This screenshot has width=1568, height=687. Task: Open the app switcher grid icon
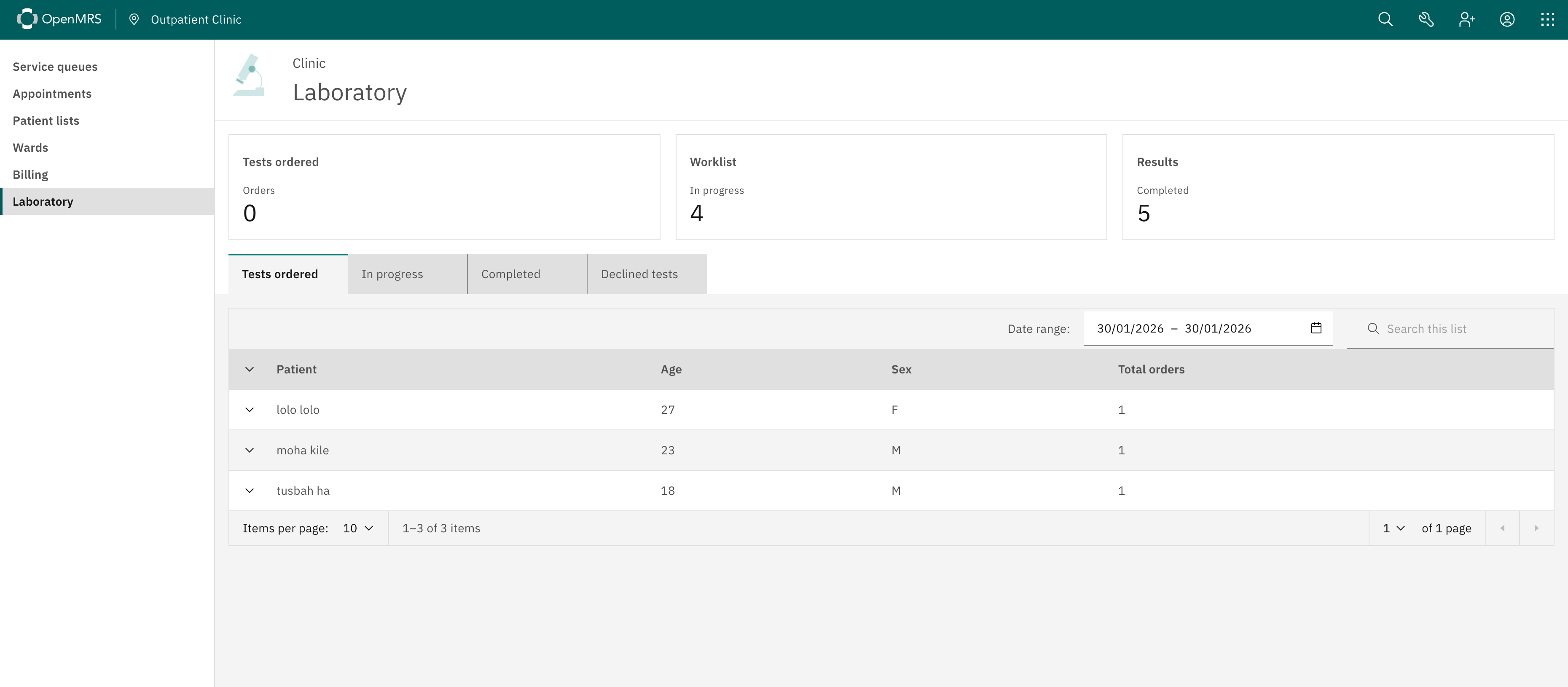pos(1547,19)
